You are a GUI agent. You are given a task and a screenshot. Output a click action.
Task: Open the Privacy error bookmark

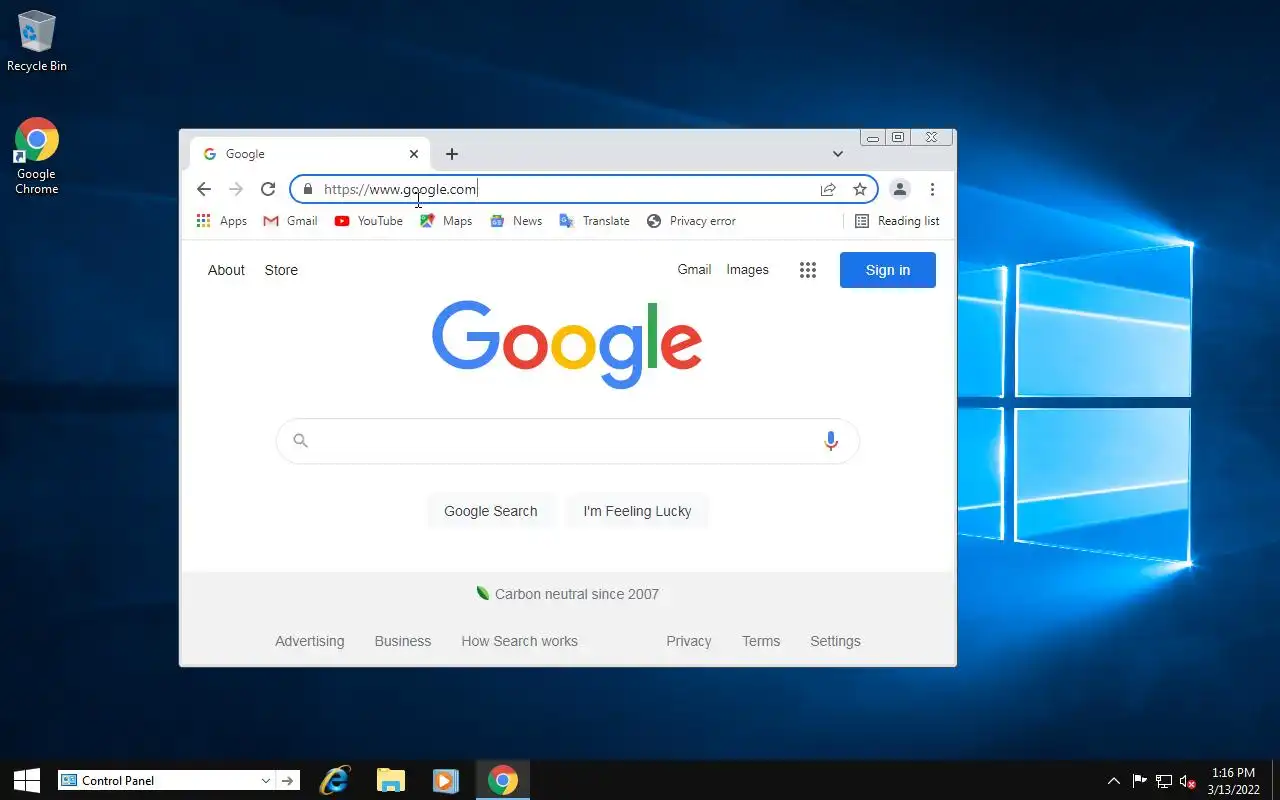[691, 221]
